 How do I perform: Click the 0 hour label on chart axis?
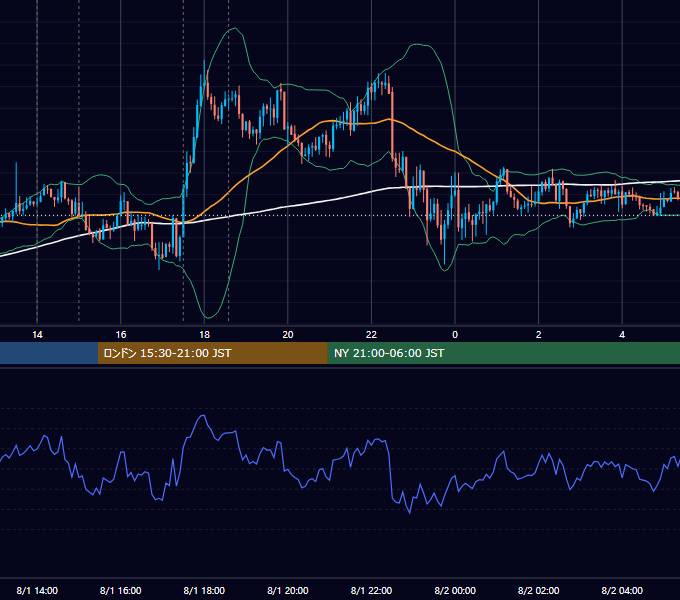455,335
